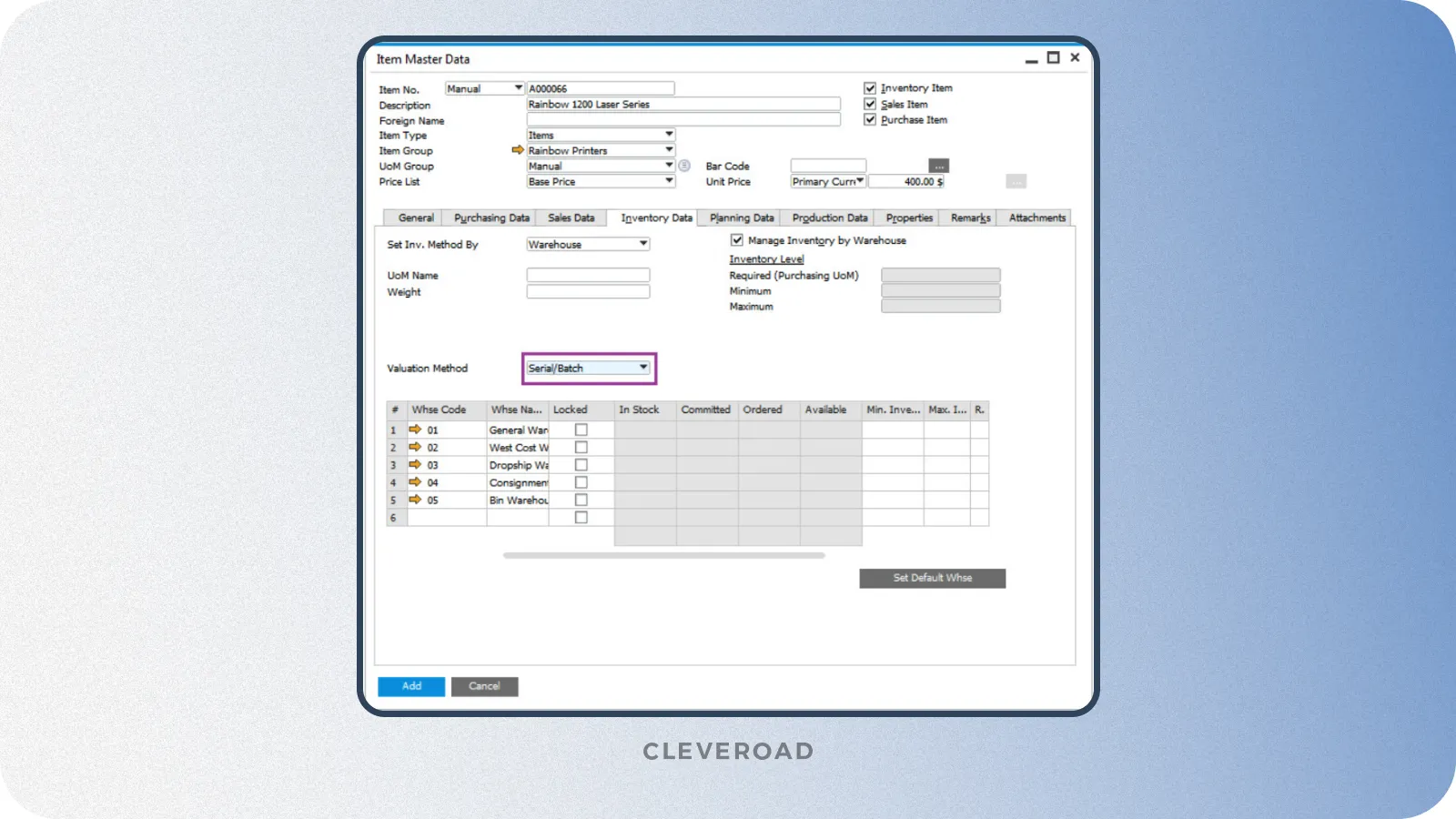The width and height of the screenshot is (1456, 819).
Task: Click inside the Foreign Name input field
Action: 682,119
